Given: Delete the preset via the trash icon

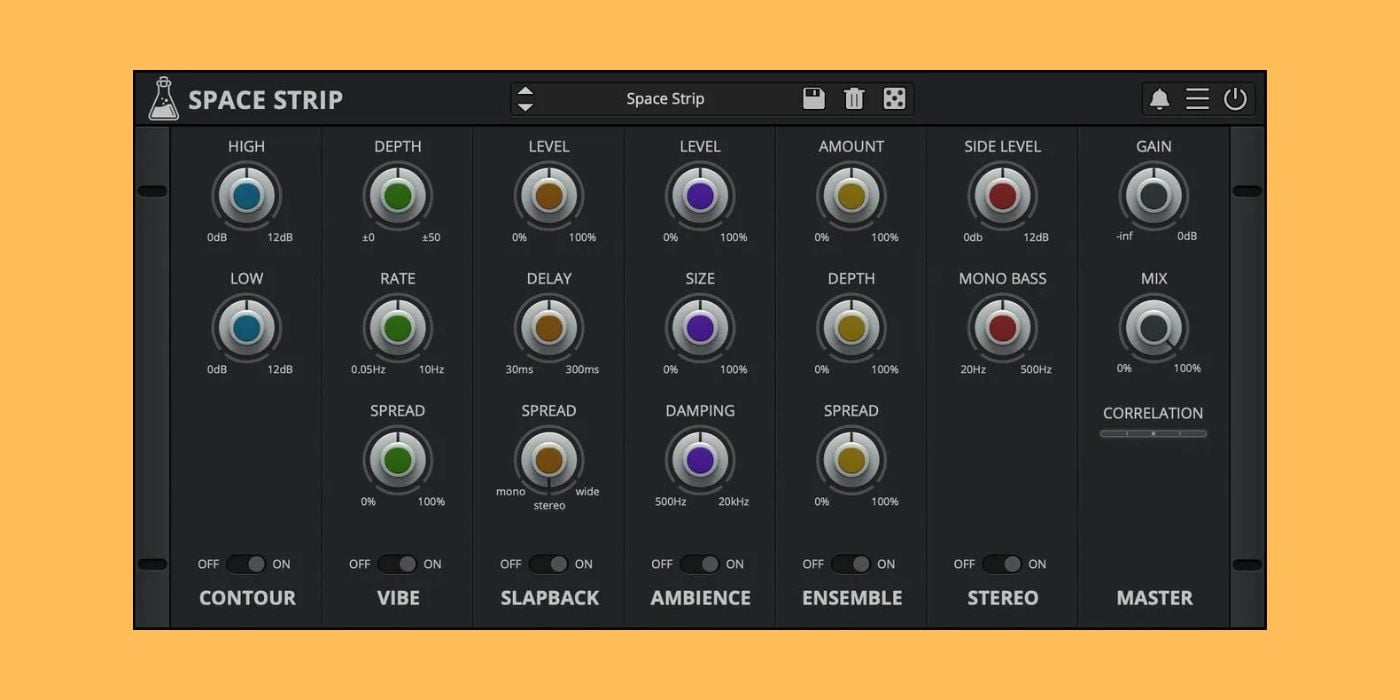Looking at the screenshot, I should pyautogui.click(x=853, y=98).
